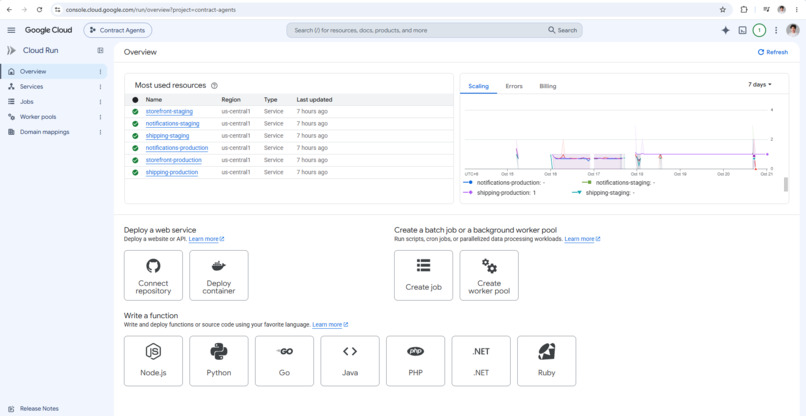The height and width of the screenshot is (416, 806).
Task: Open the storefront-staging service link
Action: [169, 112]
